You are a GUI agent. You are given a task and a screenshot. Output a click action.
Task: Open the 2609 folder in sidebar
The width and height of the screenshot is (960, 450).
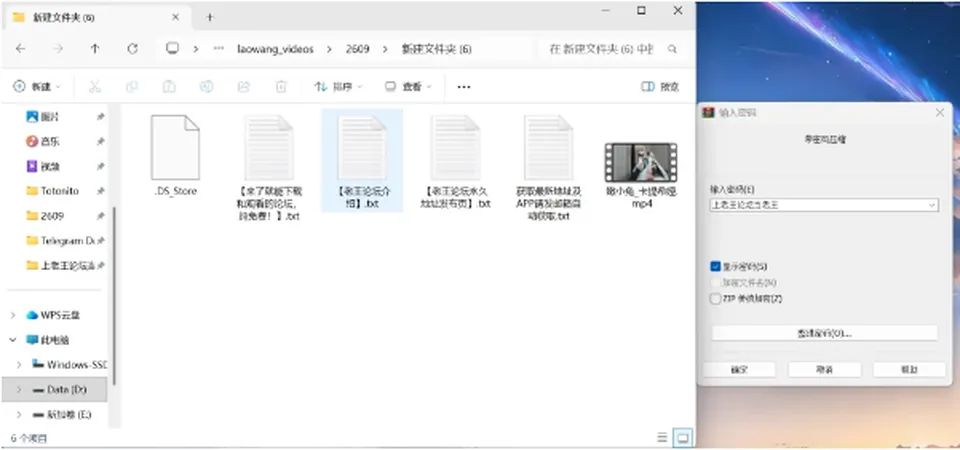click(52, 216)
